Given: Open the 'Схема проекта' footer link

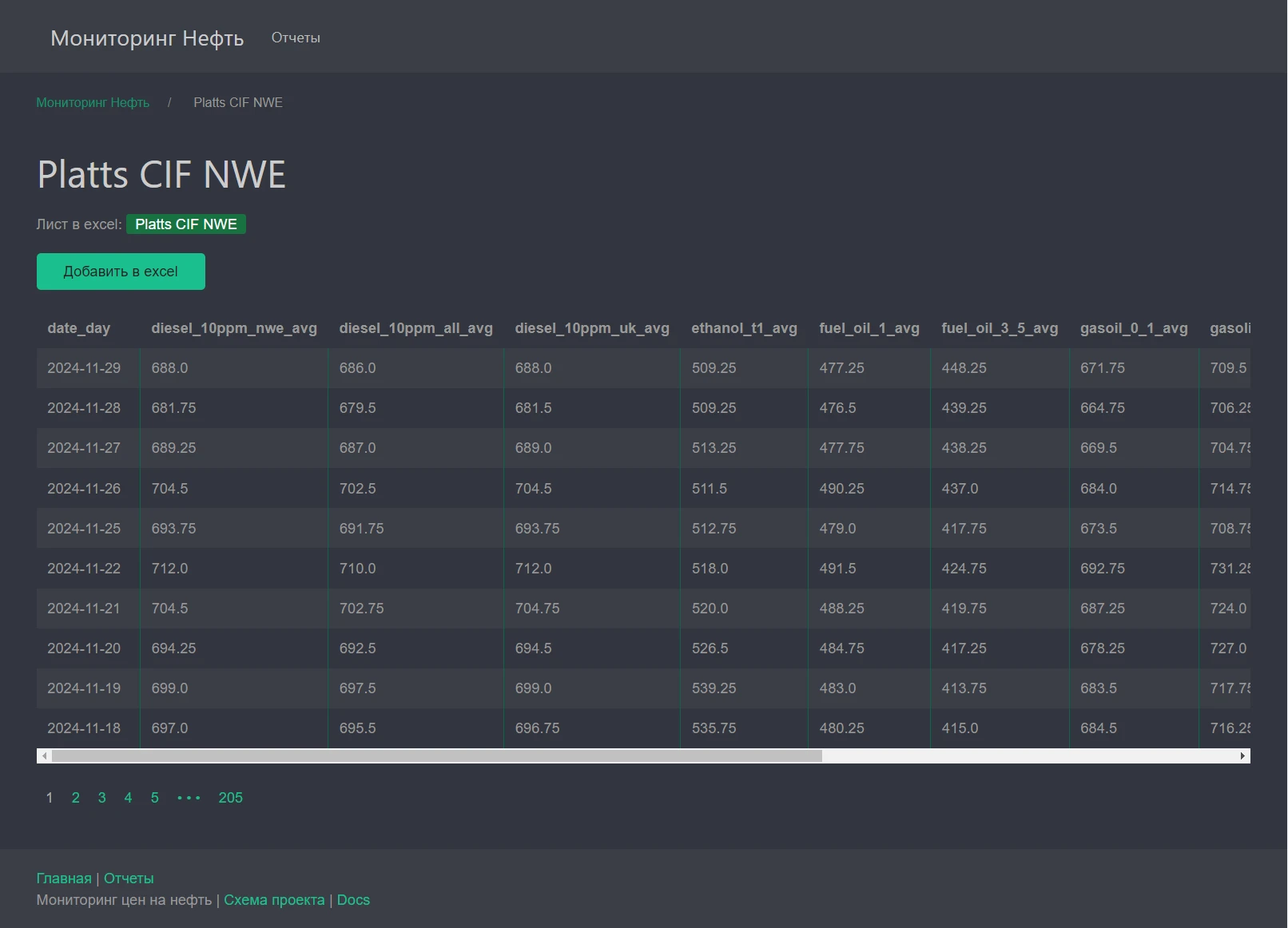Looking at the screenshot, I should click(x=274, y=900).
